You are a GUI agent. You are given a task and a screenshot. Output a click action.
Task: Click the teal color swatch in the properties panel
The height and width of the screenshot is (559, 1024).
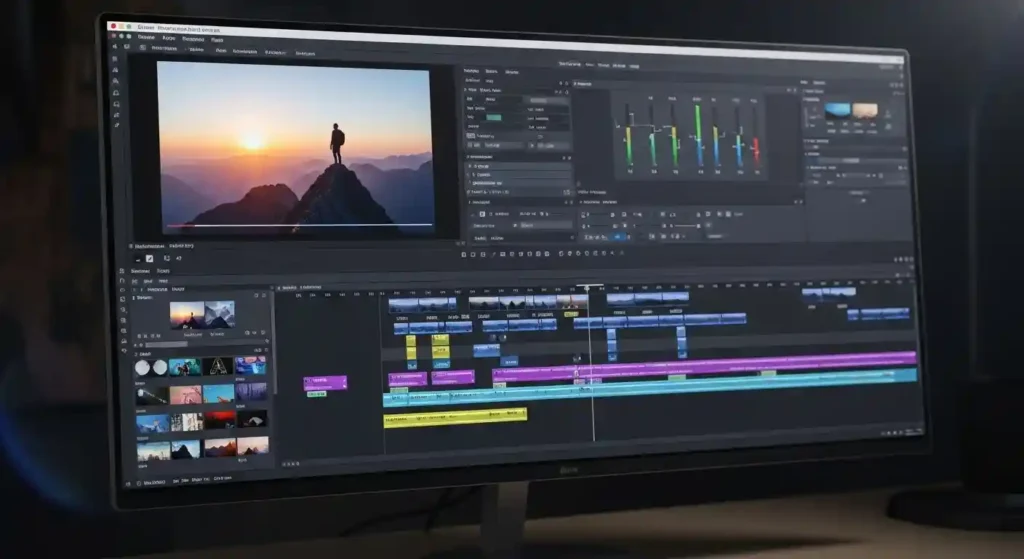coord(494,118)
